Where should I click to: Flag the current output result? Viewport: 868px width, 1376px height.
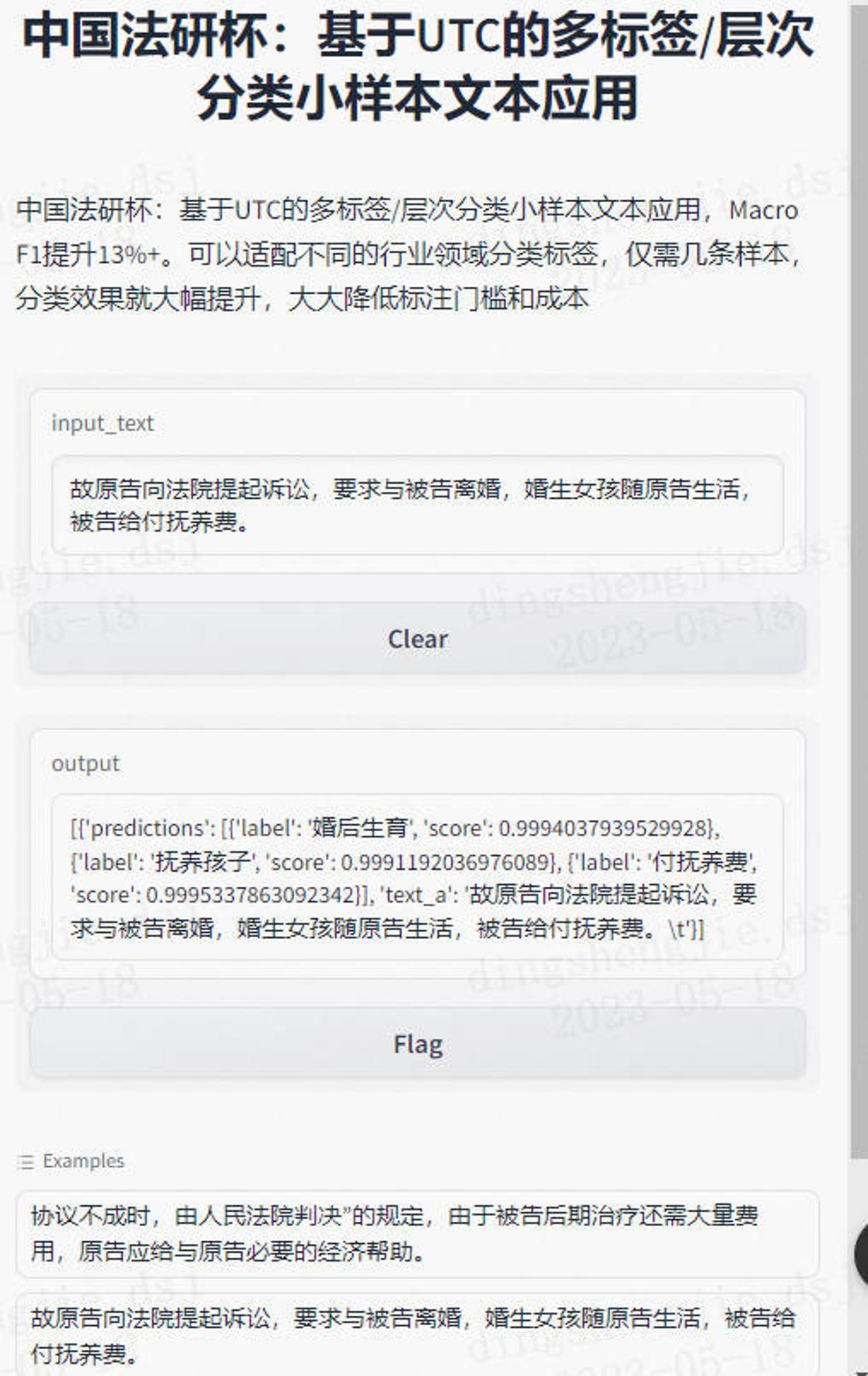tap(417, 1044)
